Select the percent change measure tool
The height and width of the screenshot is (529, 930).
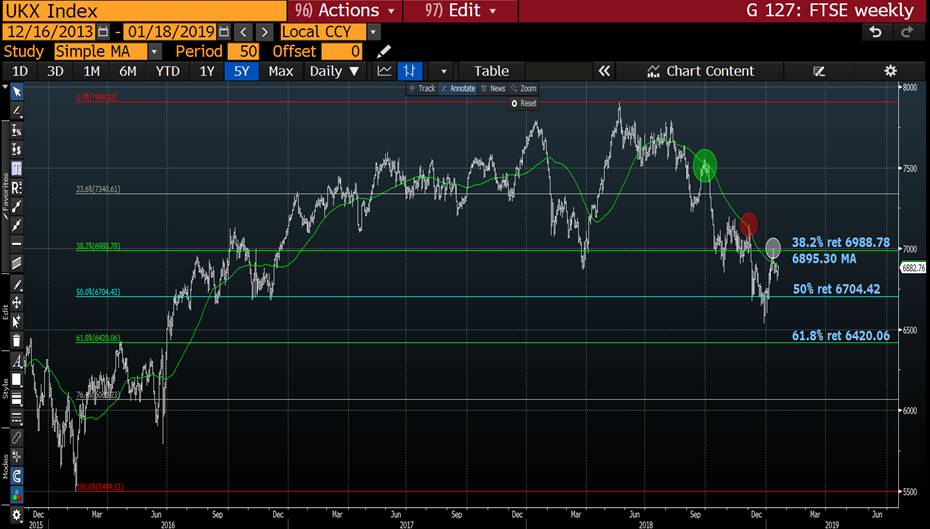[17, 130]
